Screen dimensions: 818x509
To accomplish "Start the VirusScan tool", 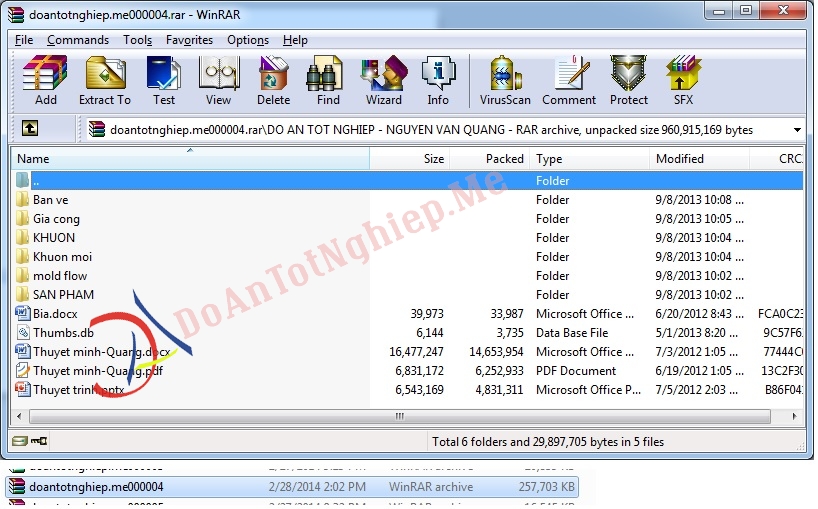I will pyautogui.click(x=505, y=80).
